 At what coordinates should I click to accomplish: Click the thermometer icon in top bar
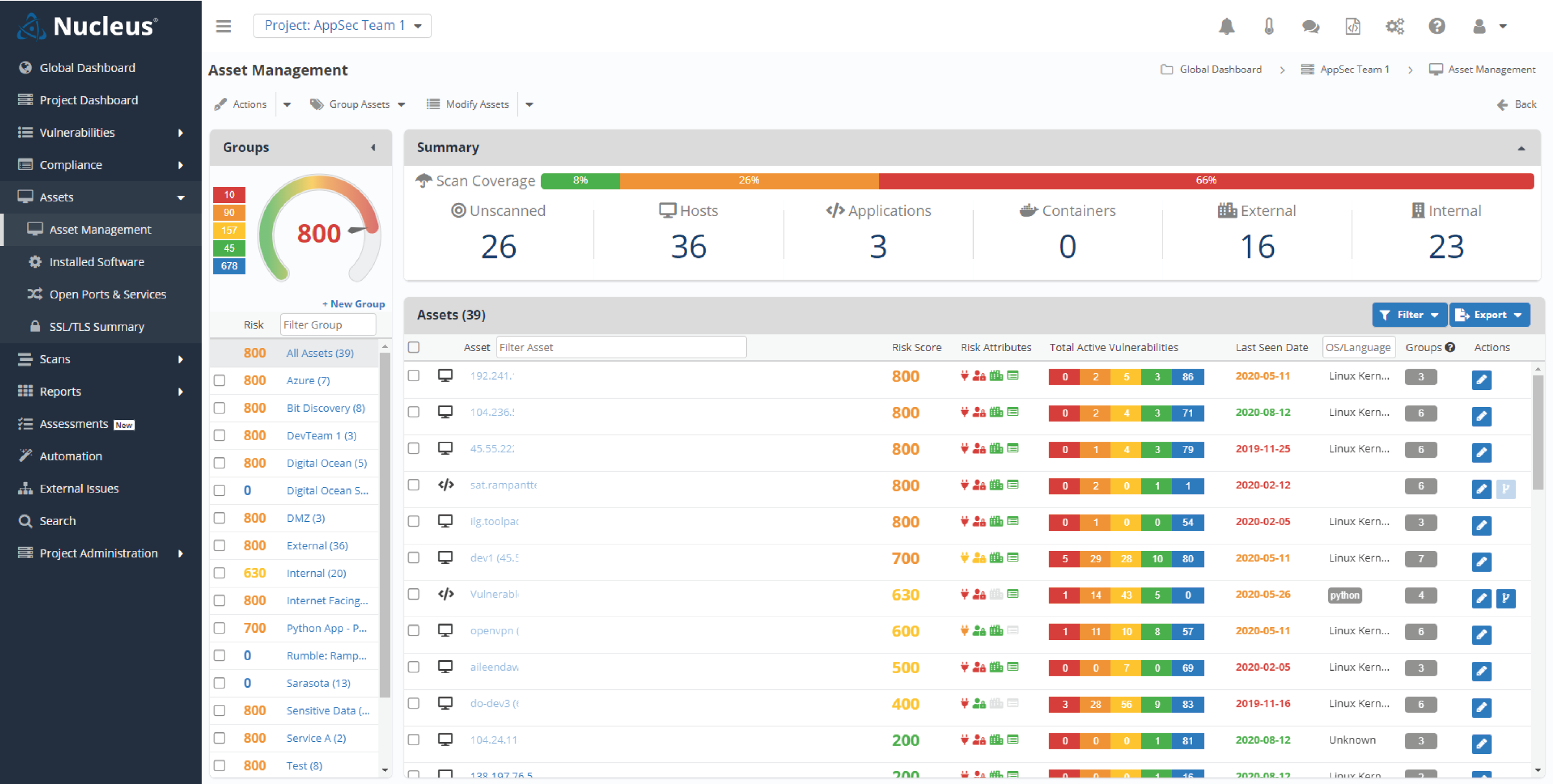tap(1268, 26)
